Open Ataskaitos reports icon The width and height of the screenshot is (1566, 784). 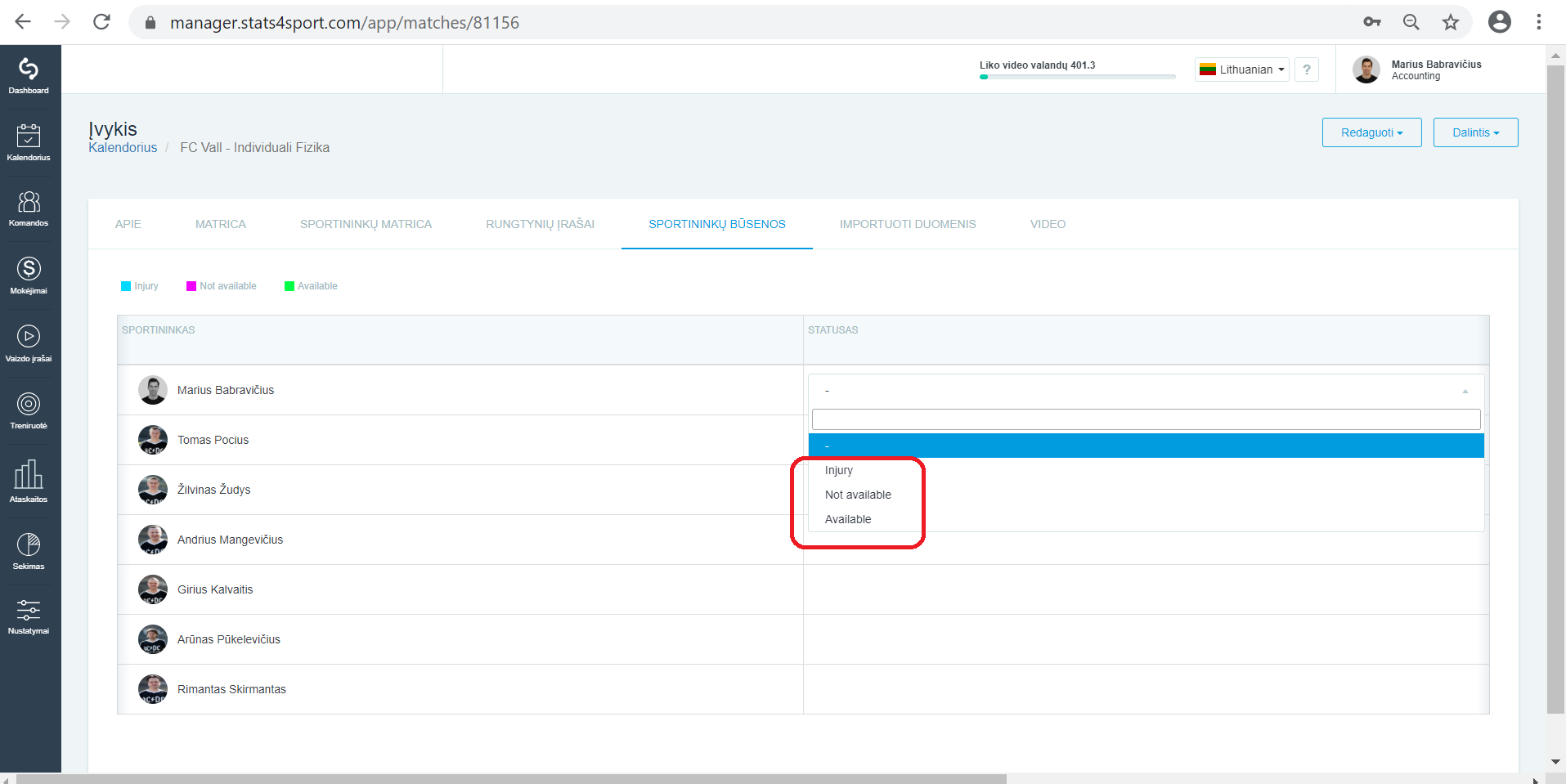point(29,481)
